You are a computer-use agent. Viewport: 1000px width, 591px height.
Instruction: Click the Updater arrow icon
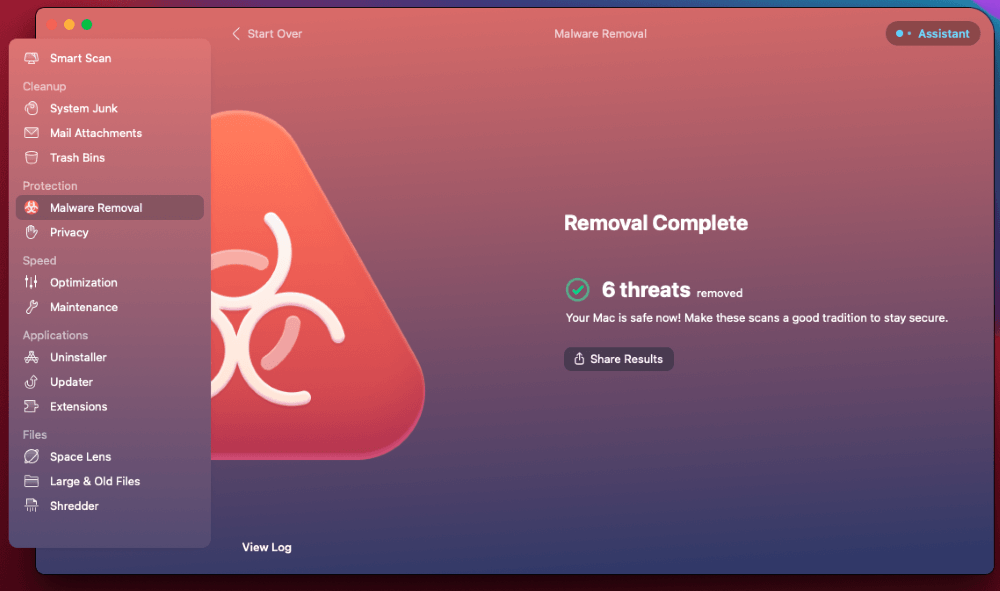pos(31,382)
